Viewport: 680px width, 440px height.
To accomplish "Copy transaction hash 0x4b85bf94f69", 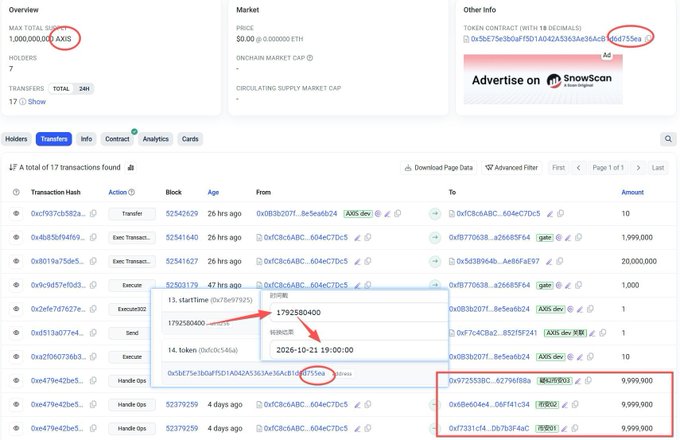I will point(93,237).
